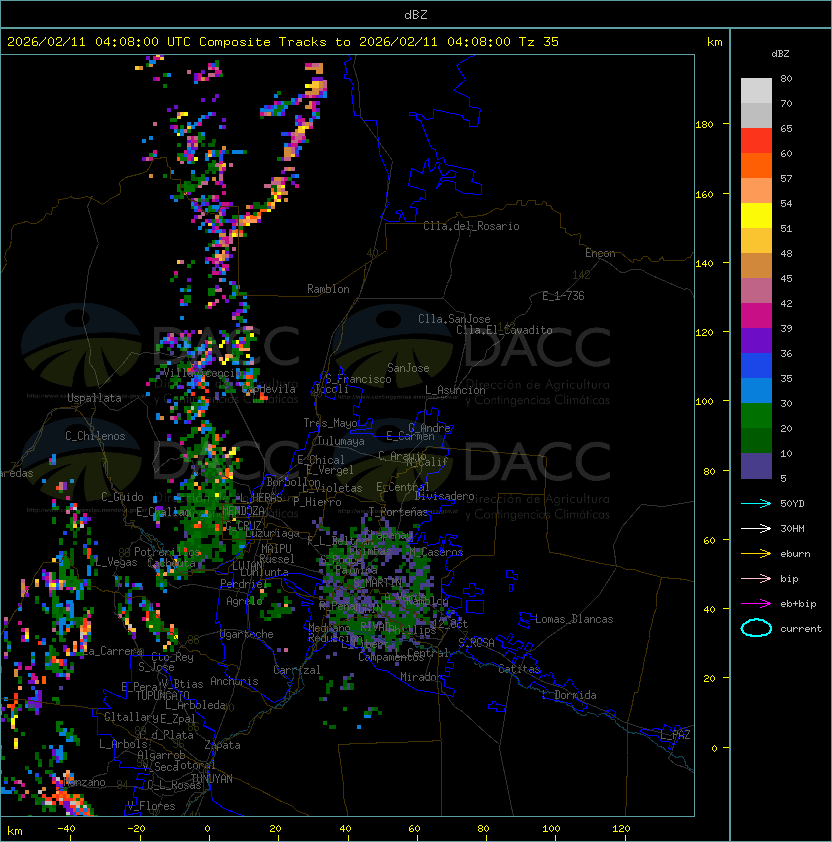Click the 'Agrelo' map label
This screenshot has height=842, width=832.
244,601
